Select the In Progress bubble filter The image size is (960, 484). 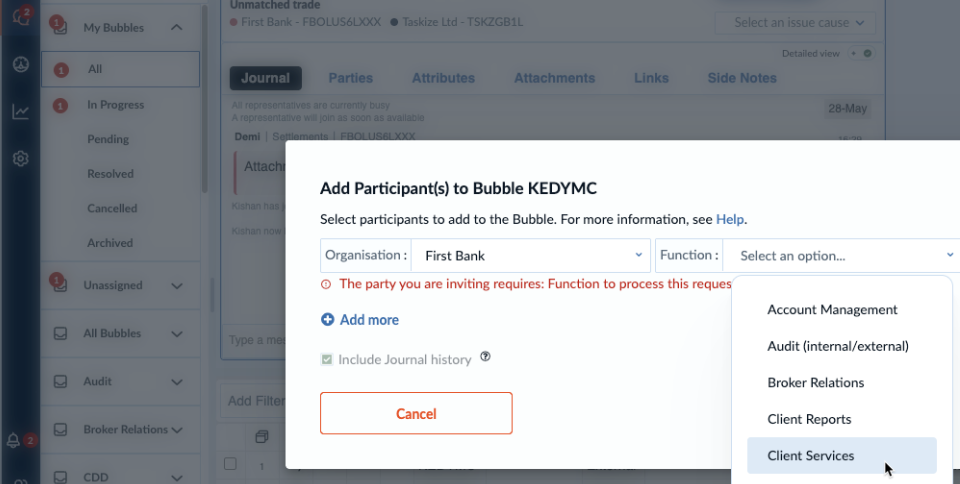115,105
